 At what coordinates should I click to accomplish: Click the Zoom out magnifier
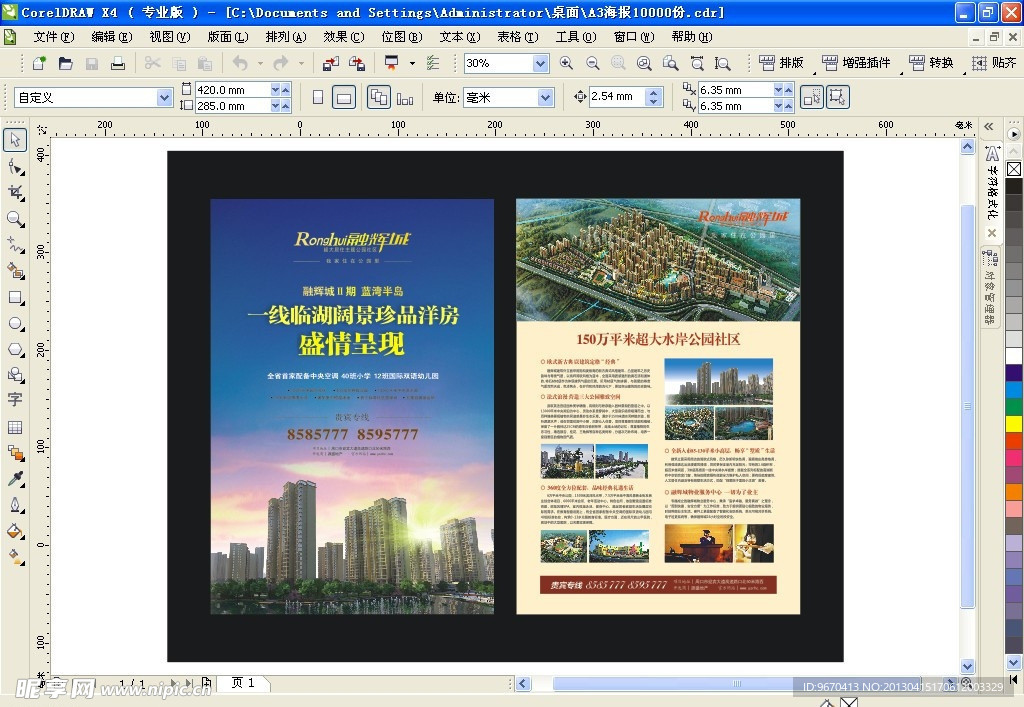point(592,63)
